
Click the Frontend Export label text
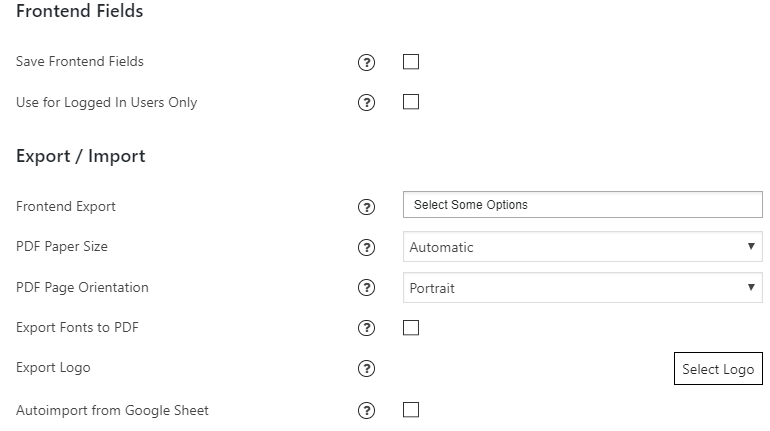66,207
